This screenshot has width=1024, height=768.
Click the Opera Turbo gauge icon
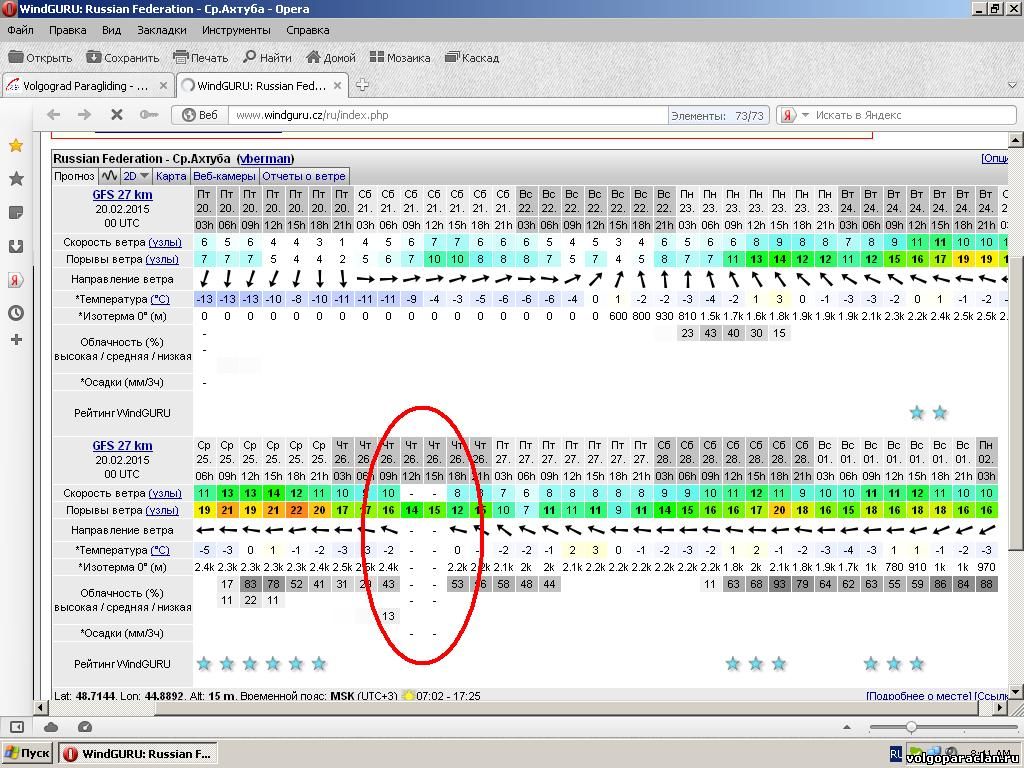point(85,727)
